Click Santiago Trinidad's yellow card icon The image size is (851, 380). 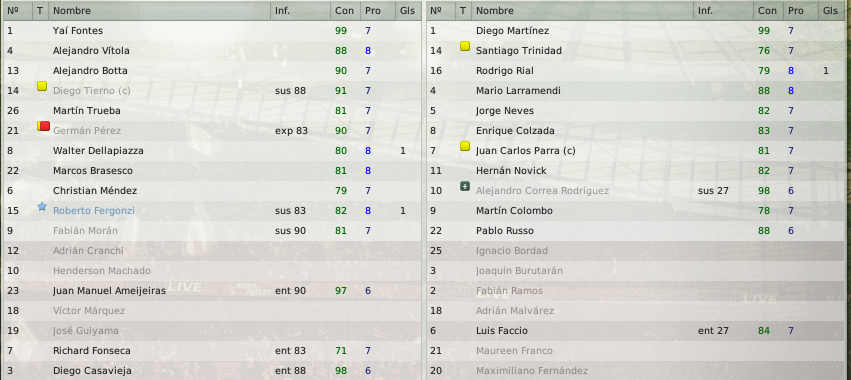click(465, 46)
